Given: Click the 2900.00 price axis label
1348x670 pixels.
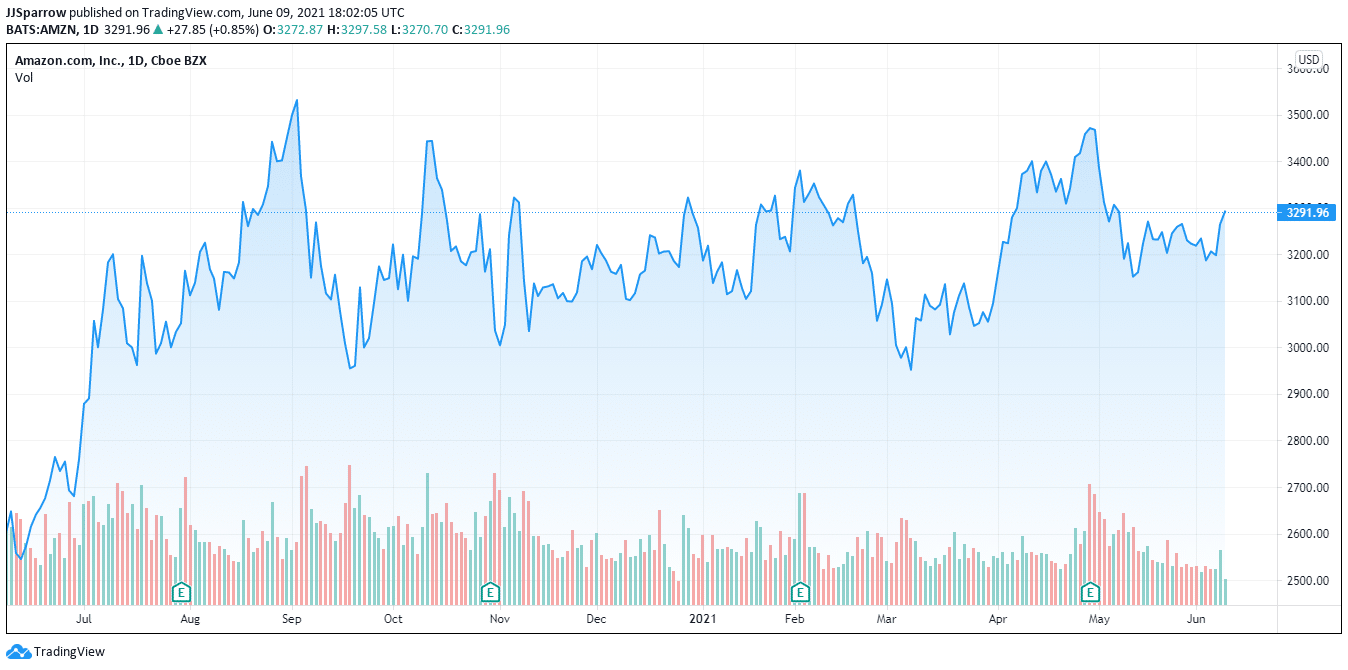Looking at the screenshot, I should 1307,394.
